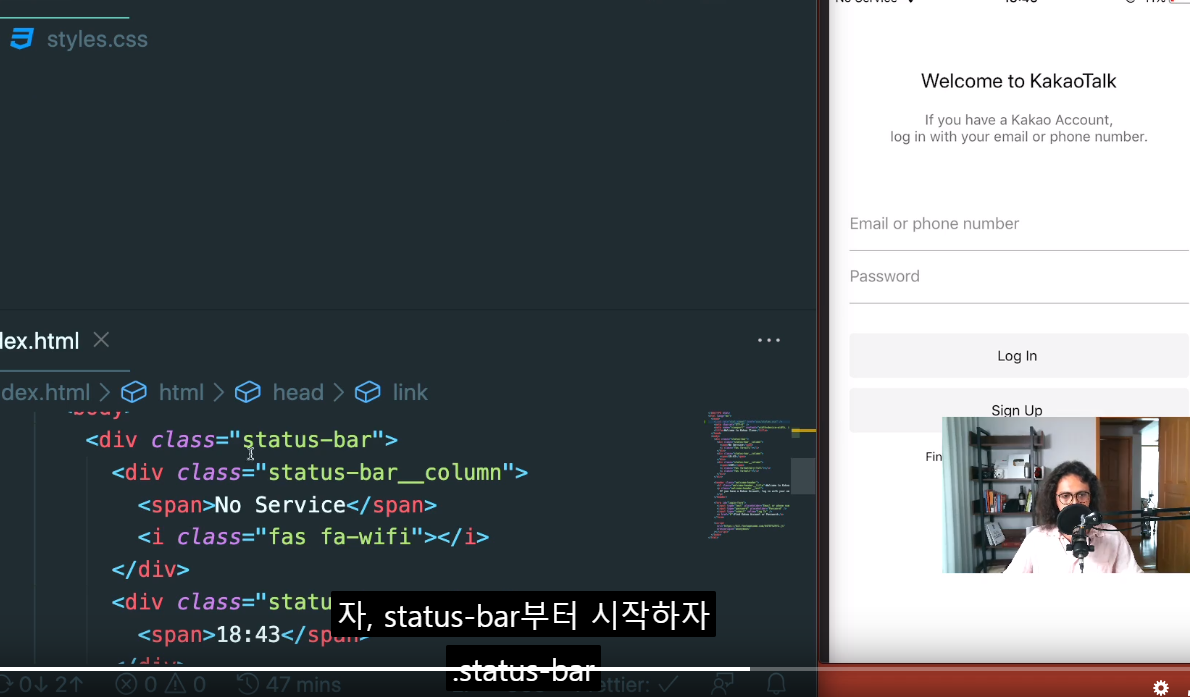Focus the Email or phone number field
Viewport: 1190px width, 697px height.
point(1019,224)
